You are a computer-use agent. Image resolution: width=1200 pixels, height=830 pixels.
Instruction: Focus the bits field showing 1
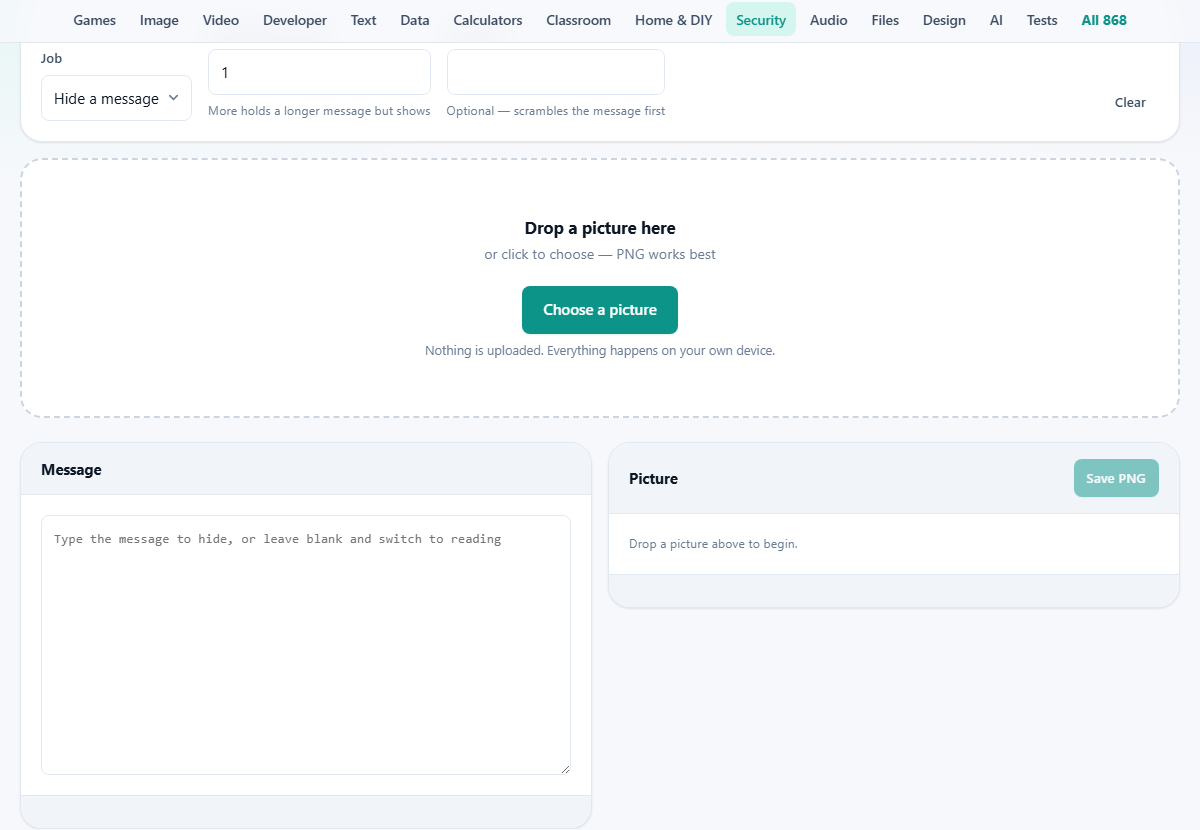click(x=319, y=72)
